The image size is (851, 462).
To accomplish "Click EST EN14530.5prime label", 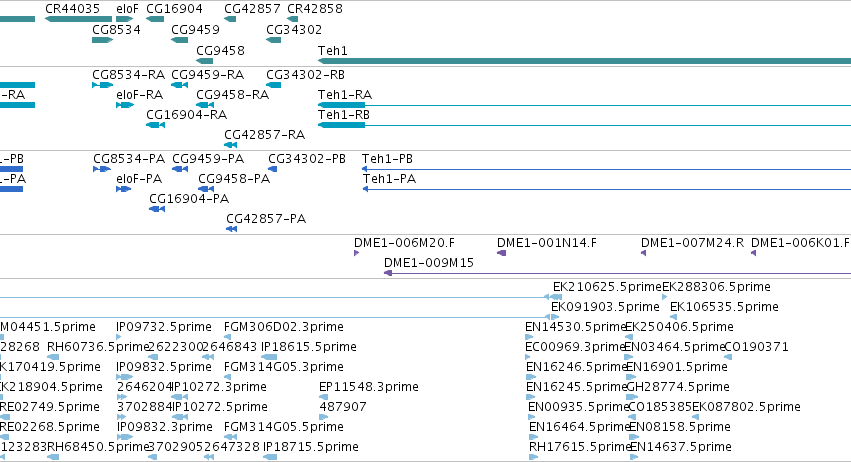I will [576, 327].
